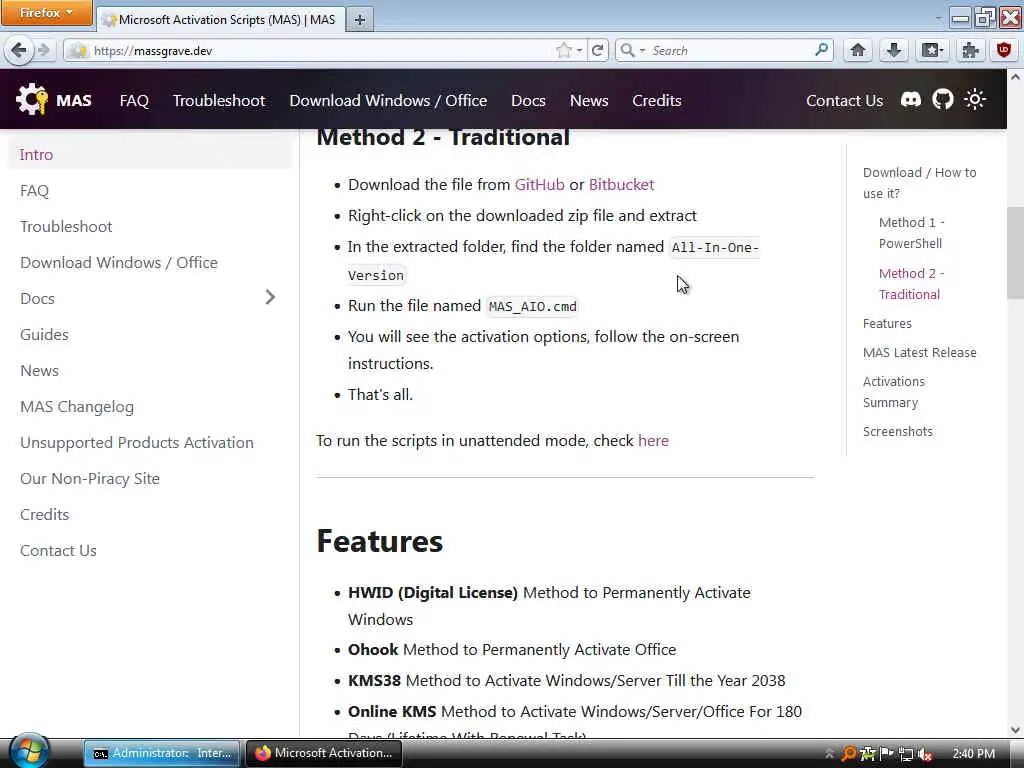Image resolution: width=1024 pixels, height=768 pixels.
Task: Open the GitHub icon in site header
Action: 942,100
